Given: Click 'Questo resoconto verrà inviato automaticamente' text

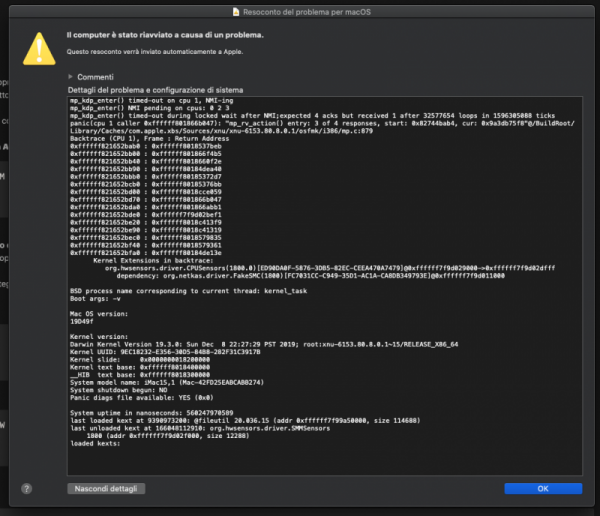Looking at the screenshot, I should coord(155,52).
